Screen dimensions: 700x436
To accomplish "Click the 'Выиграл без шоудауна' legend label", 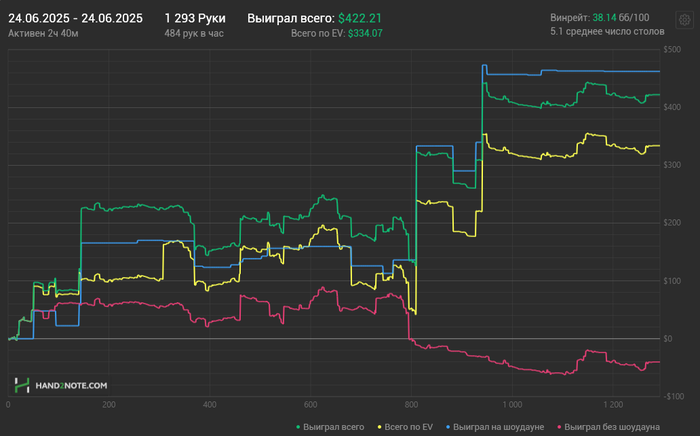I will [612, 427].
